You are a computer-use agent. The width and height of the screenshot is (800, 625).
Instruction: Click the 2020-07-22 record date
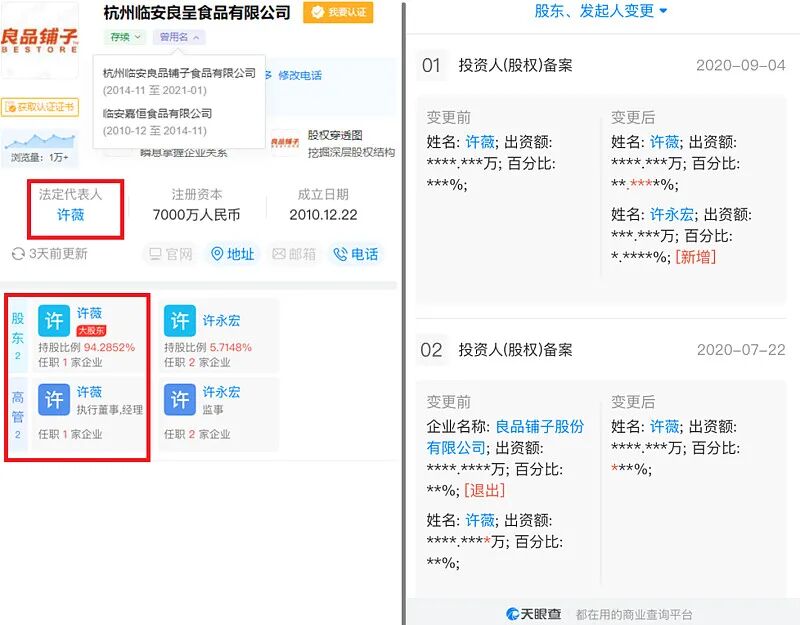pyautogui.click(x=740, y=350)
